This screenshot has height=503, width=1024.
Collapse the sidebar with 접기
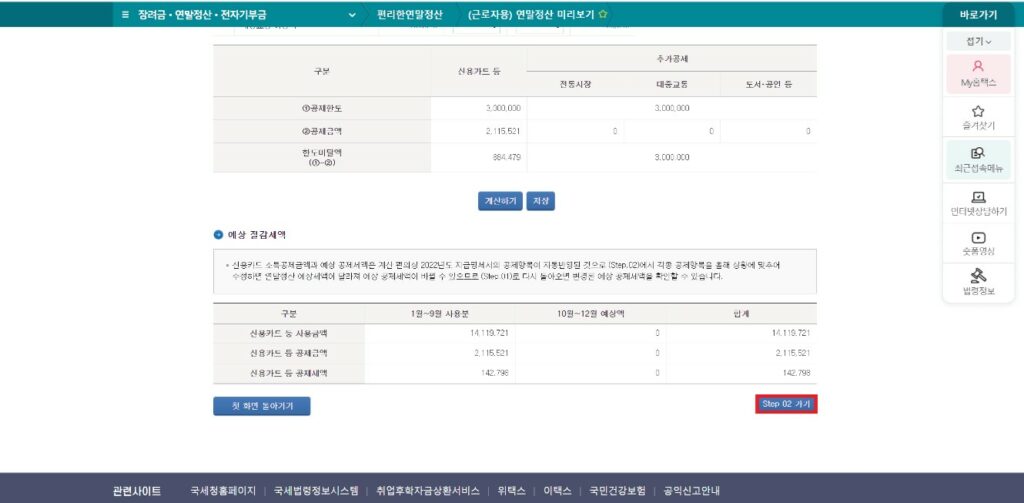(978, 42)
